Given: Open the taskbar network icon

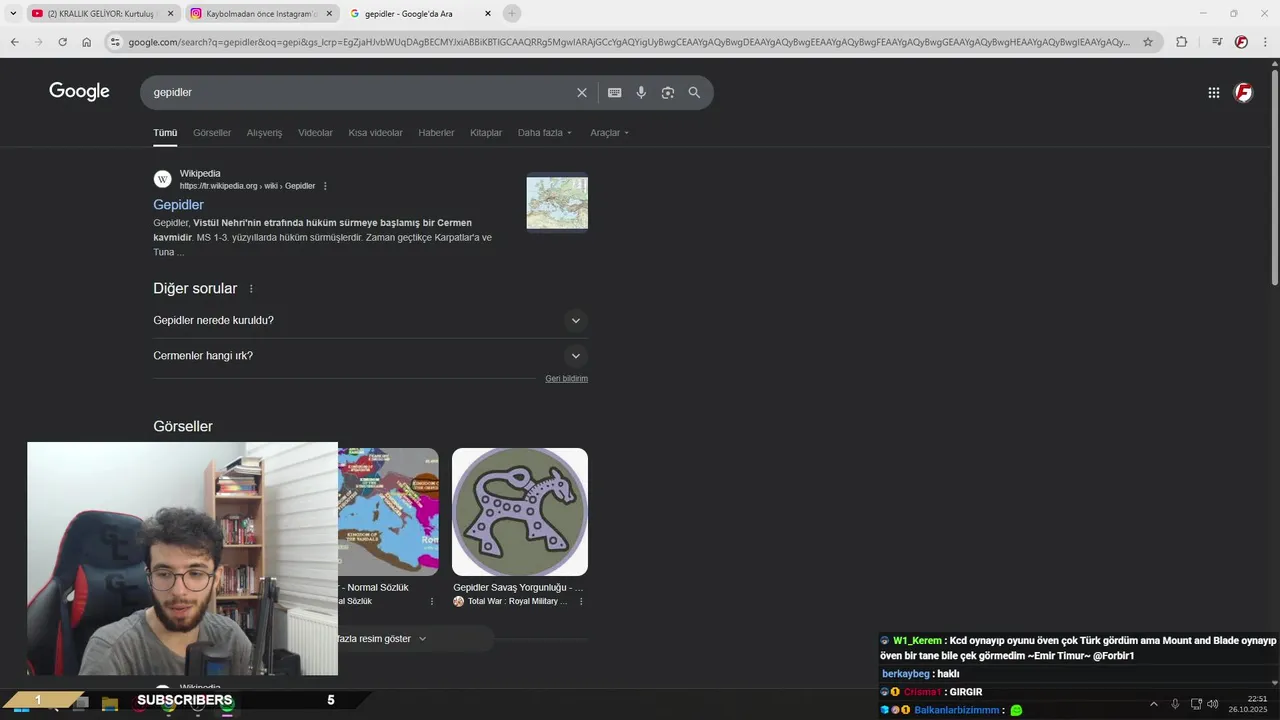Looking at the screenshot, I should click(x=1196, y=704).
